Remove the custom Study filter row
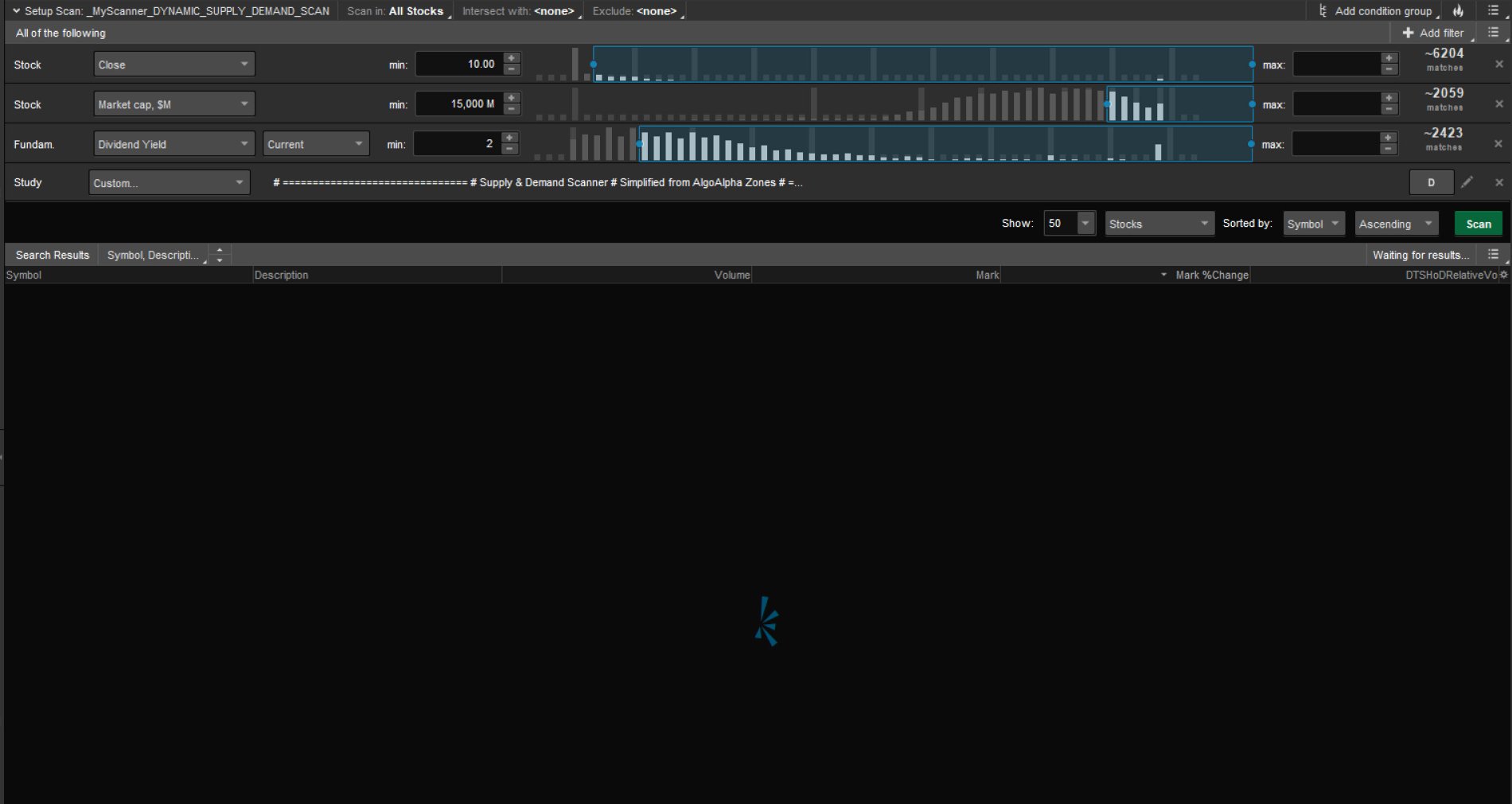This screenshot has width=1512, height=804. pos(1498,182)
